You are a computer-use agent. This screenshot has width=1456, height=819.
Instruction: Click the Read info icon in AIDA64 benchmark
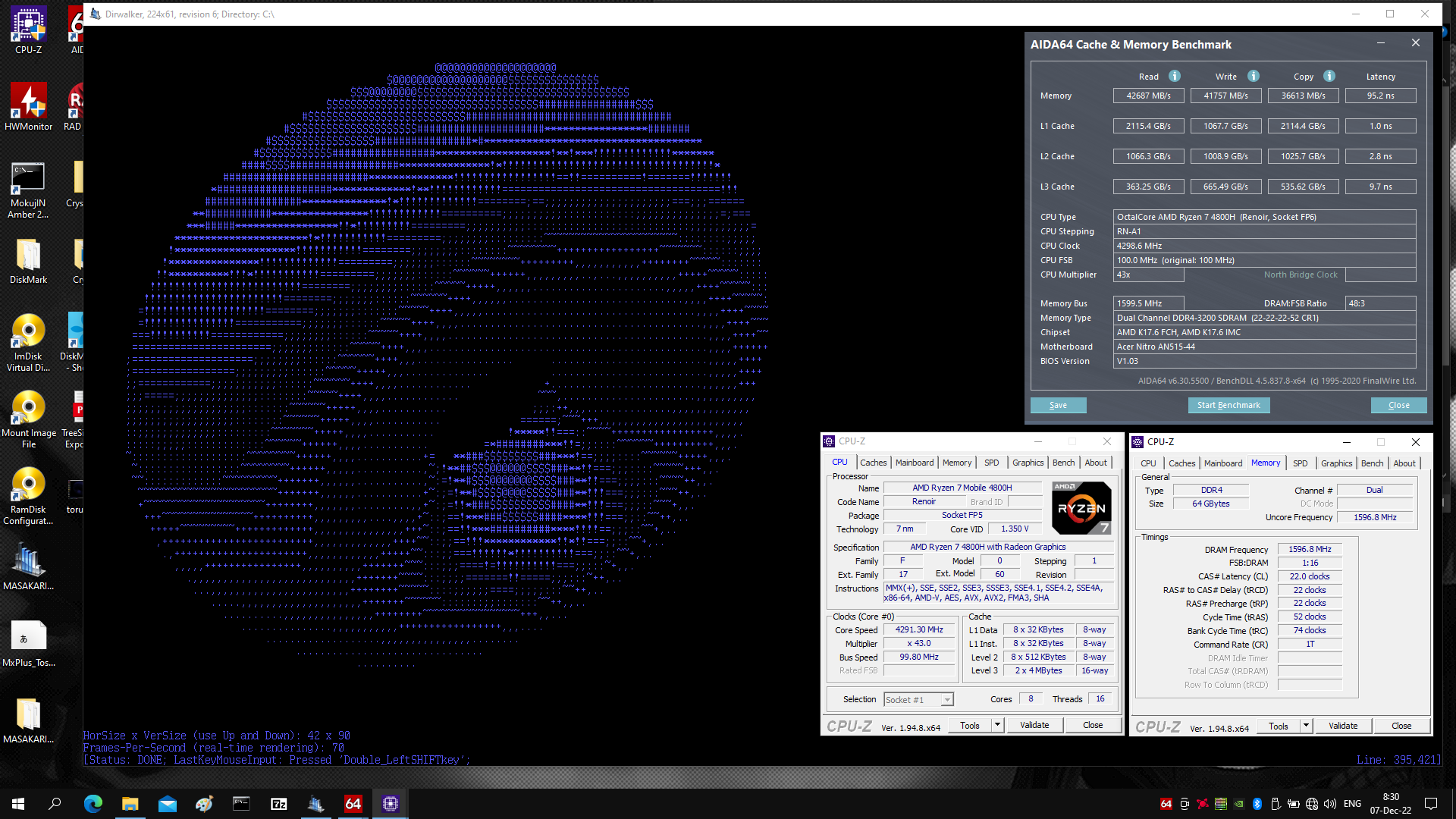(1175, 76)
